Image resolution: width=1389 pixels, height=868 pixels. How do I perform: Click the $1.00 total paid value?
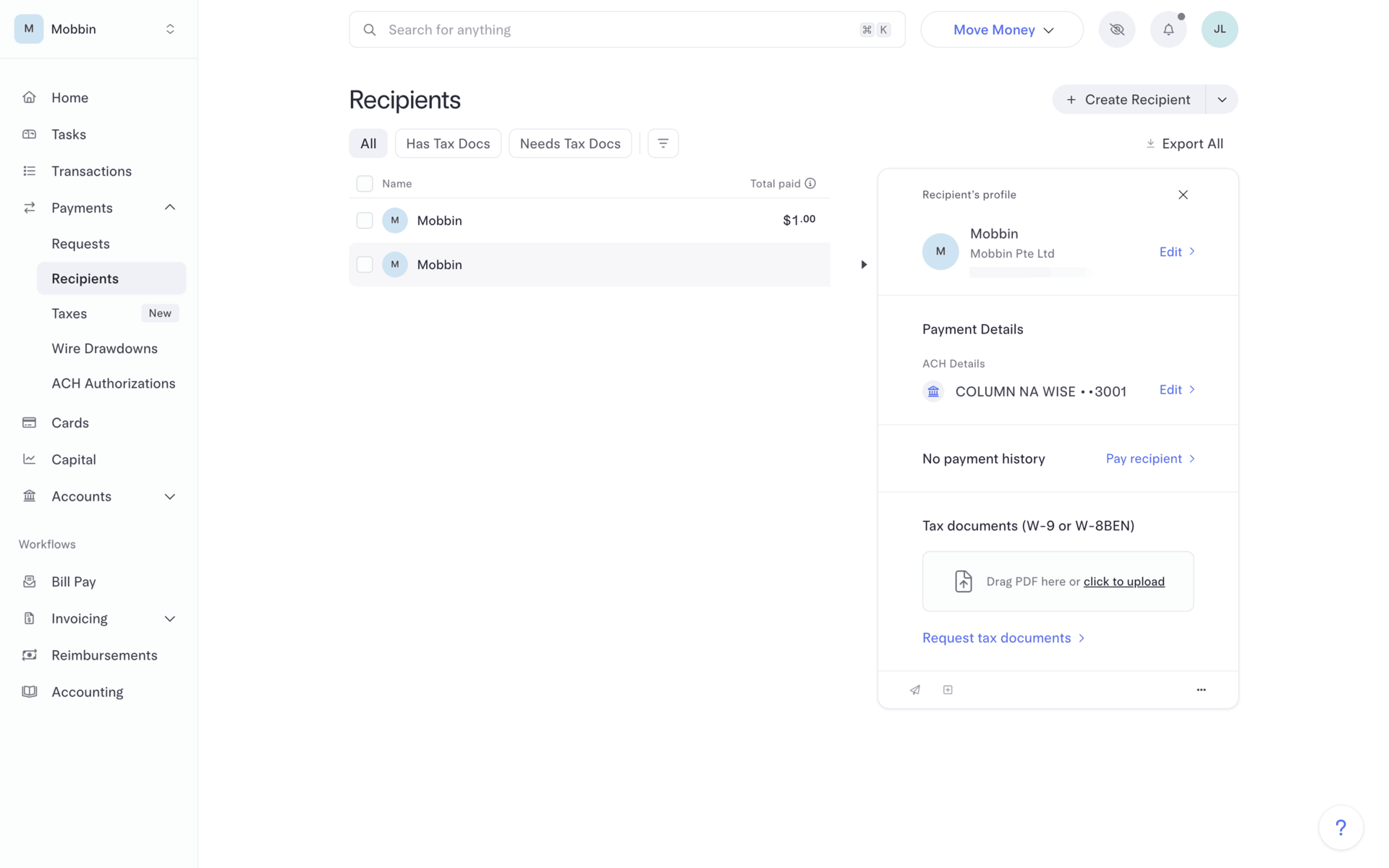[x=799, y=220]
